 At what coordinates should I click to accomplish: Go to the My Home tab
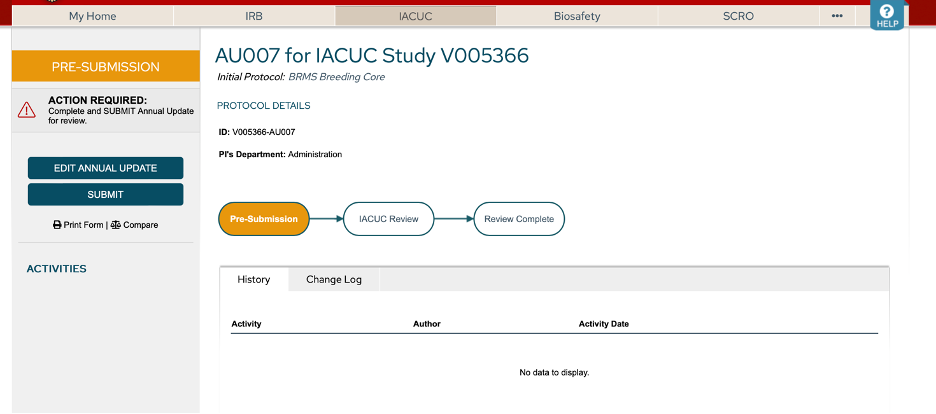click(x=92, y=16)
